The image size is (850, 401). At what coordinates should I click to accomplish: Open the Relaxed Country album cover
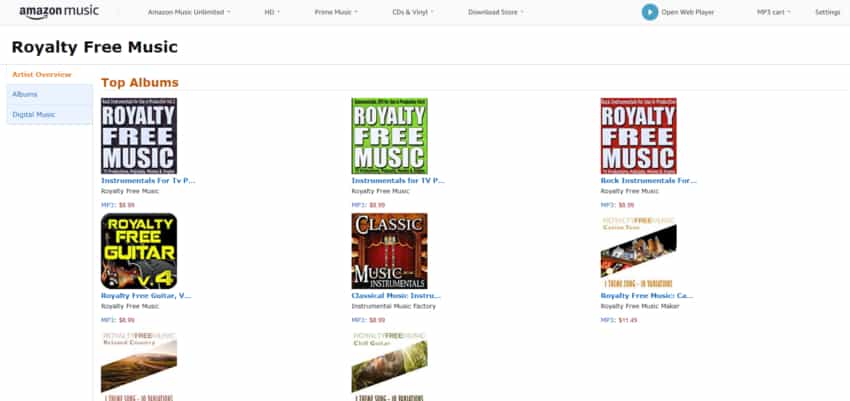click(x=139, y=366)
